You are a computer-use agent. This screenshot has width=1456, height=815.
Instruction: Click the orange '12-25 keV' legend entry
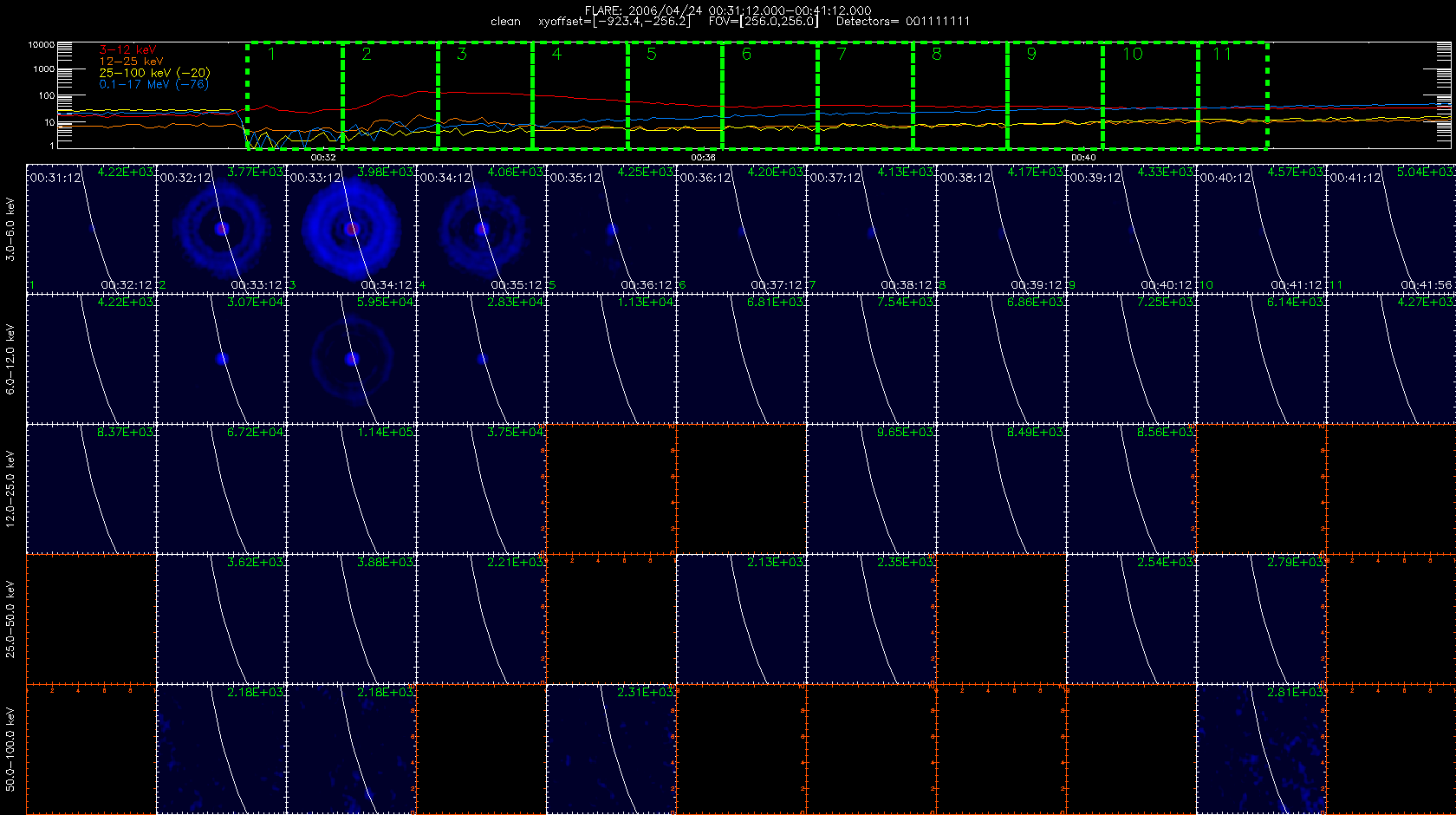(x=131, y=62)
